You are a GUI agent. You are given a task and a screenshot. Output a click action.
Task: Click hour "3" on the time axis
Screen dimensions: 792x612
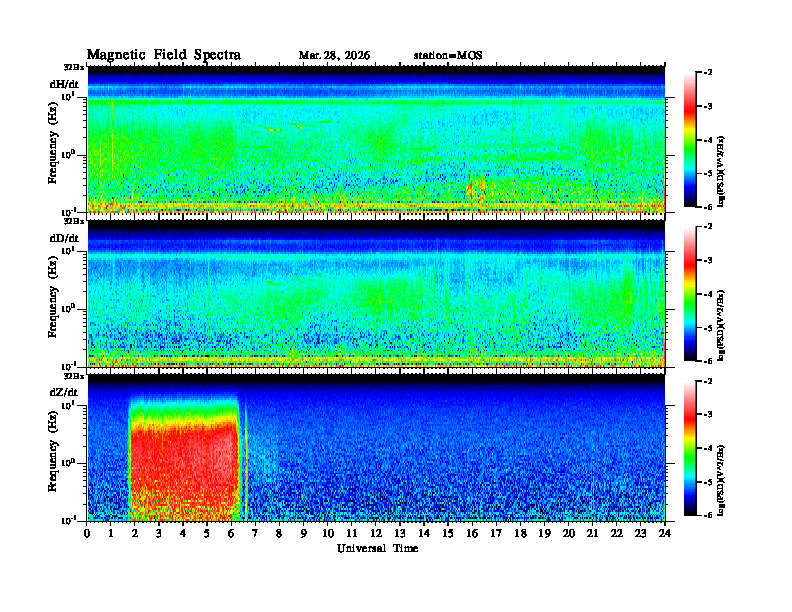pos(159,533)
